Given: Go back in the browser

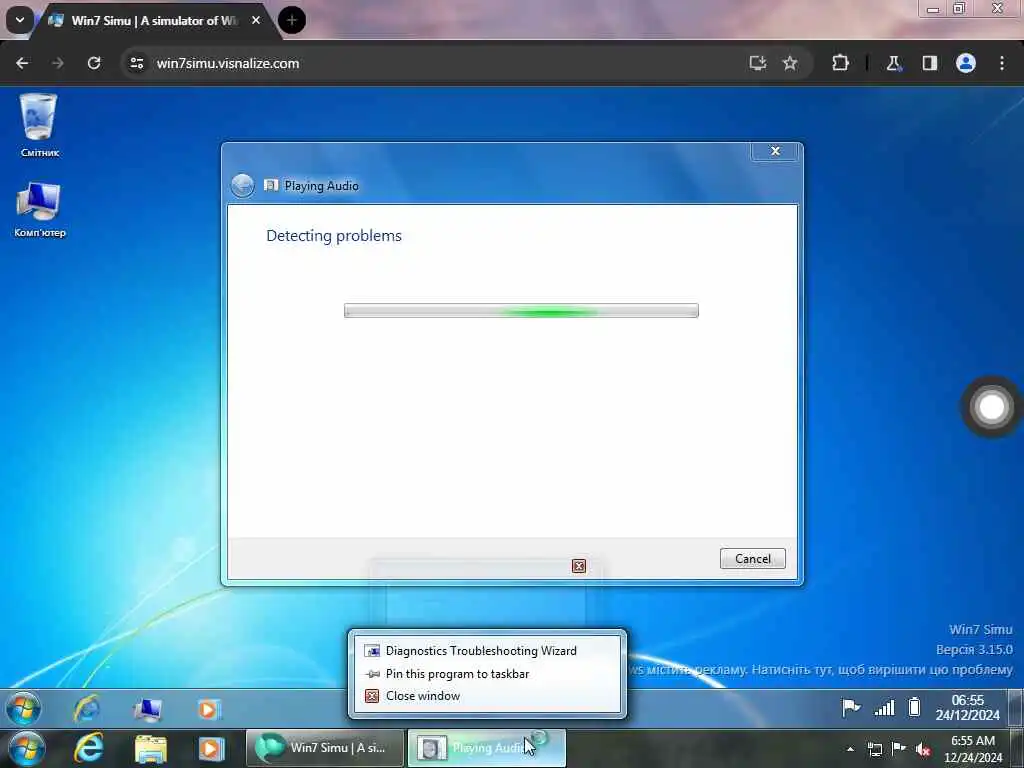Looking at the screenshot, I should (x=22, y=63).
